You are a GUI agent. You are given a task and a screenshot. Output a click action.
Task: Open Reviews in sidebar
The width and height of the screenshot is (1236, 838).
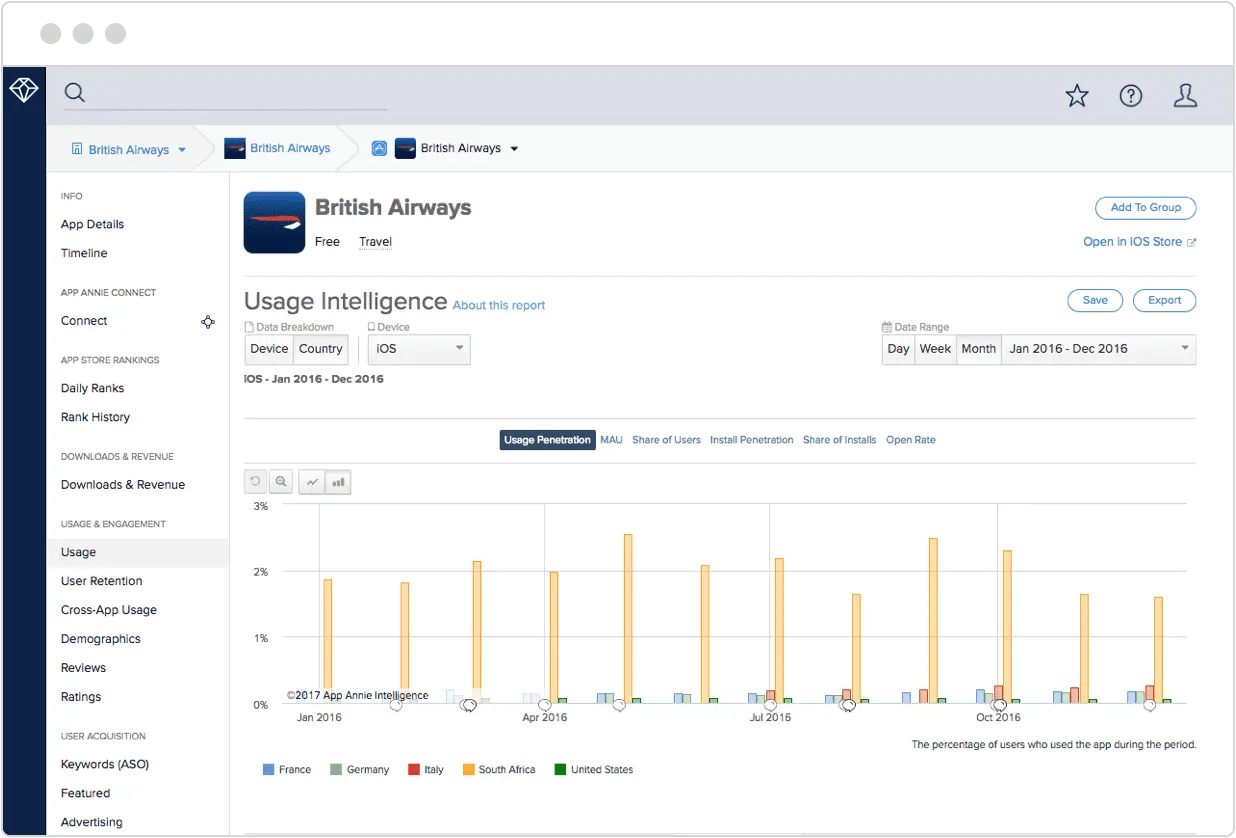[84, 669]
